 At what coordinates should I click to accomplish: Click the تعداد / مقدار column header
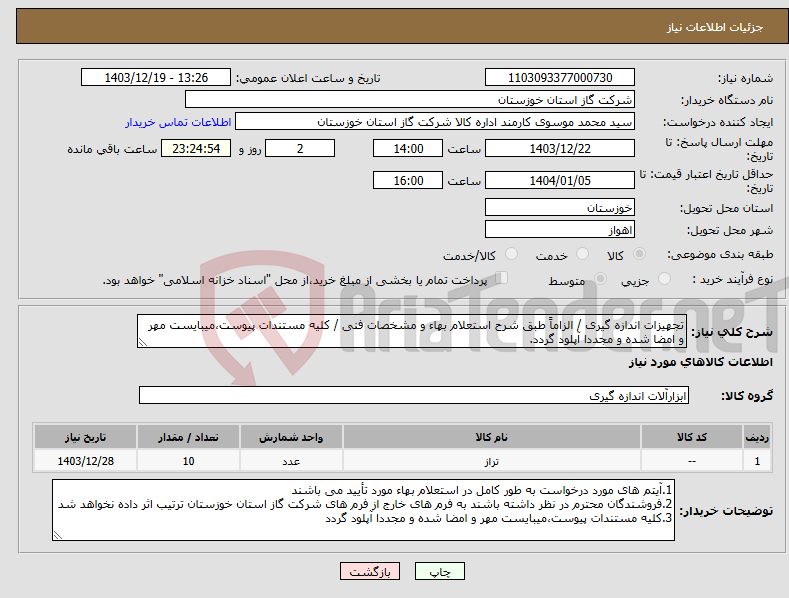[188, 437]
